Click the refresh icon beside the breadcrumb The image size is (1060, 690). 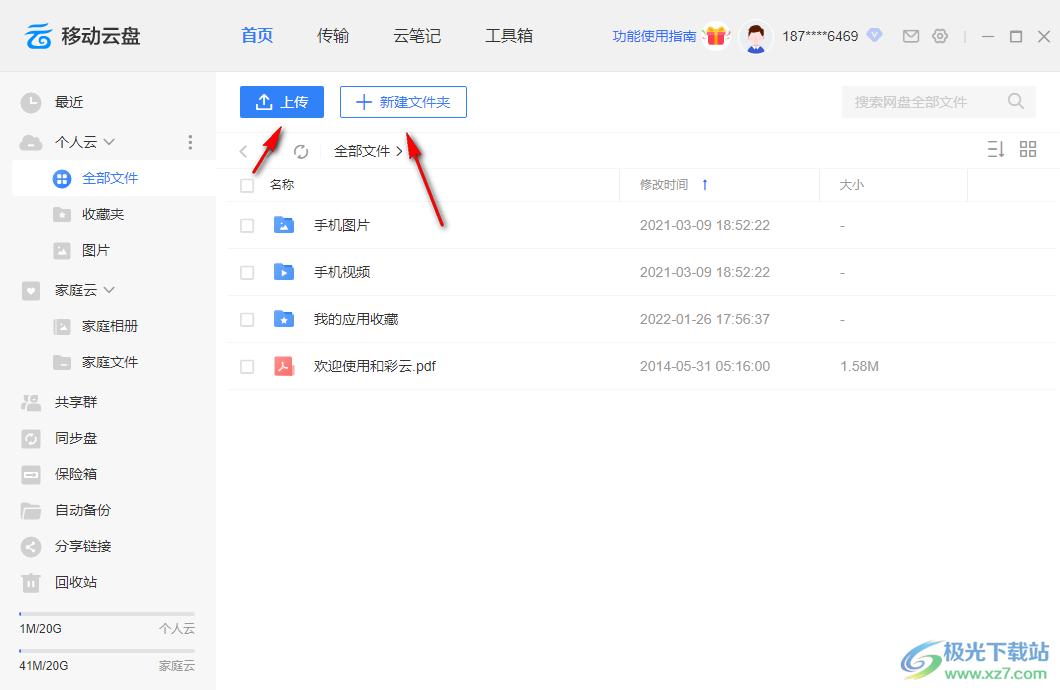tap(301, 152)
